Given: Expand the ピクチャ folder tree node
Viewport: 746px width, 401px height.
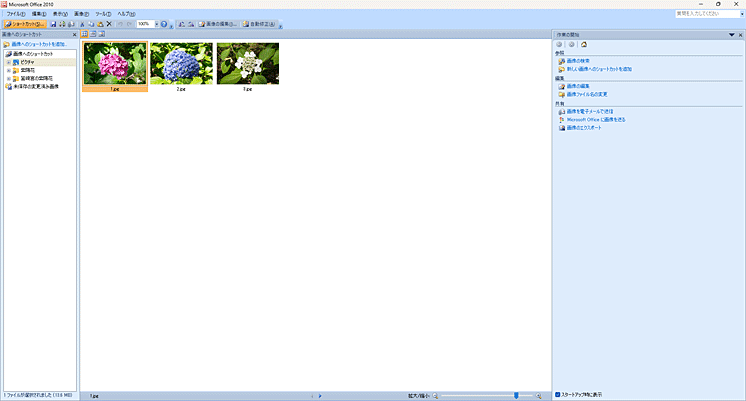Looking at the screenshot, I should point(9,62).
